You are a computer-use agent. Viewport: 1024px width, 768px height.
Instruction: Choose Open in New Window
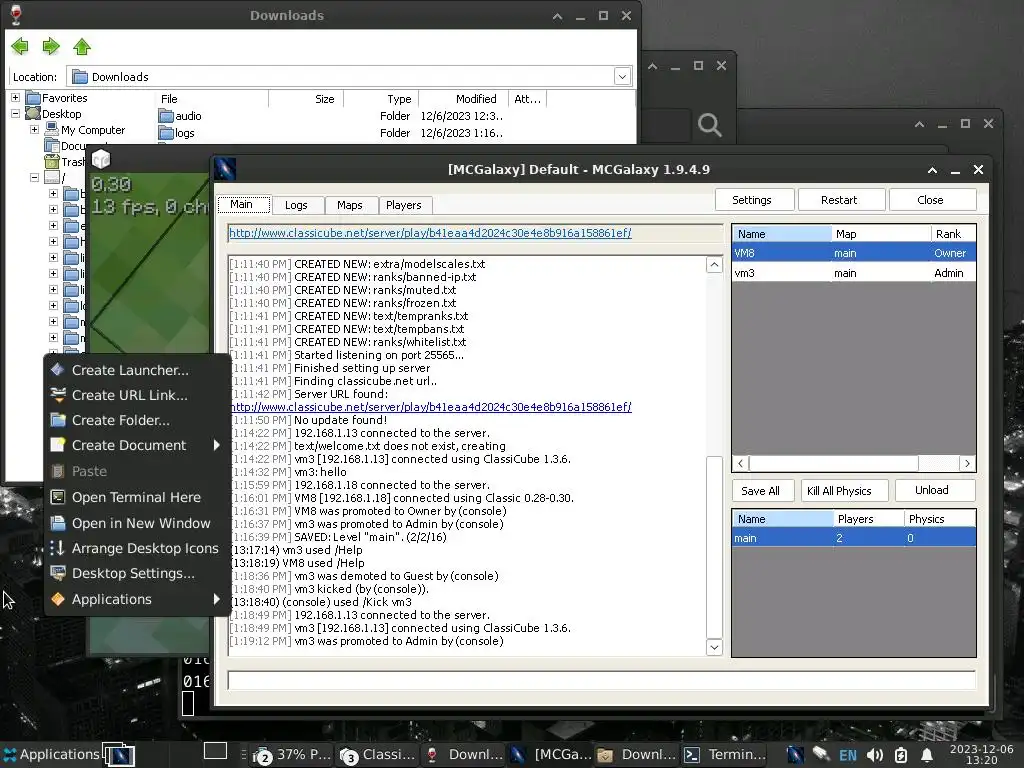pos(137,523)
